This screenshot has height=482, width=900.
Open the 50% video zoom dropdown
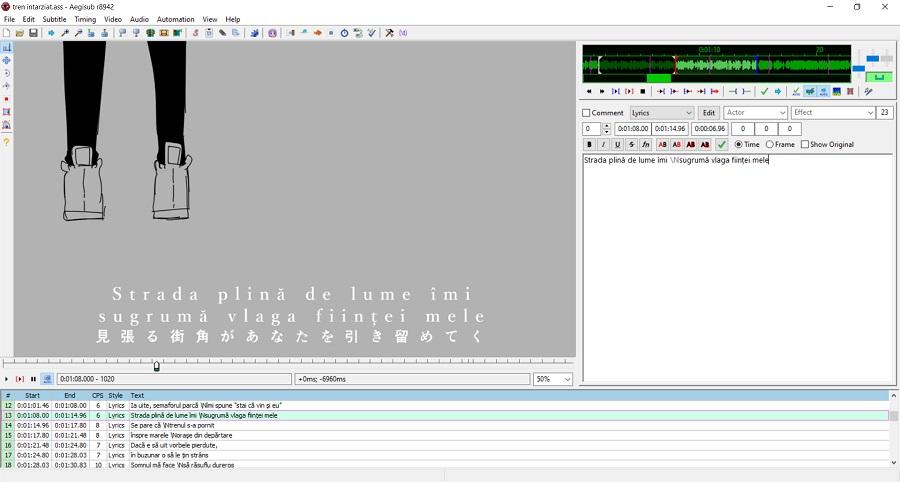pyautogui.click(x=553, y=379)
